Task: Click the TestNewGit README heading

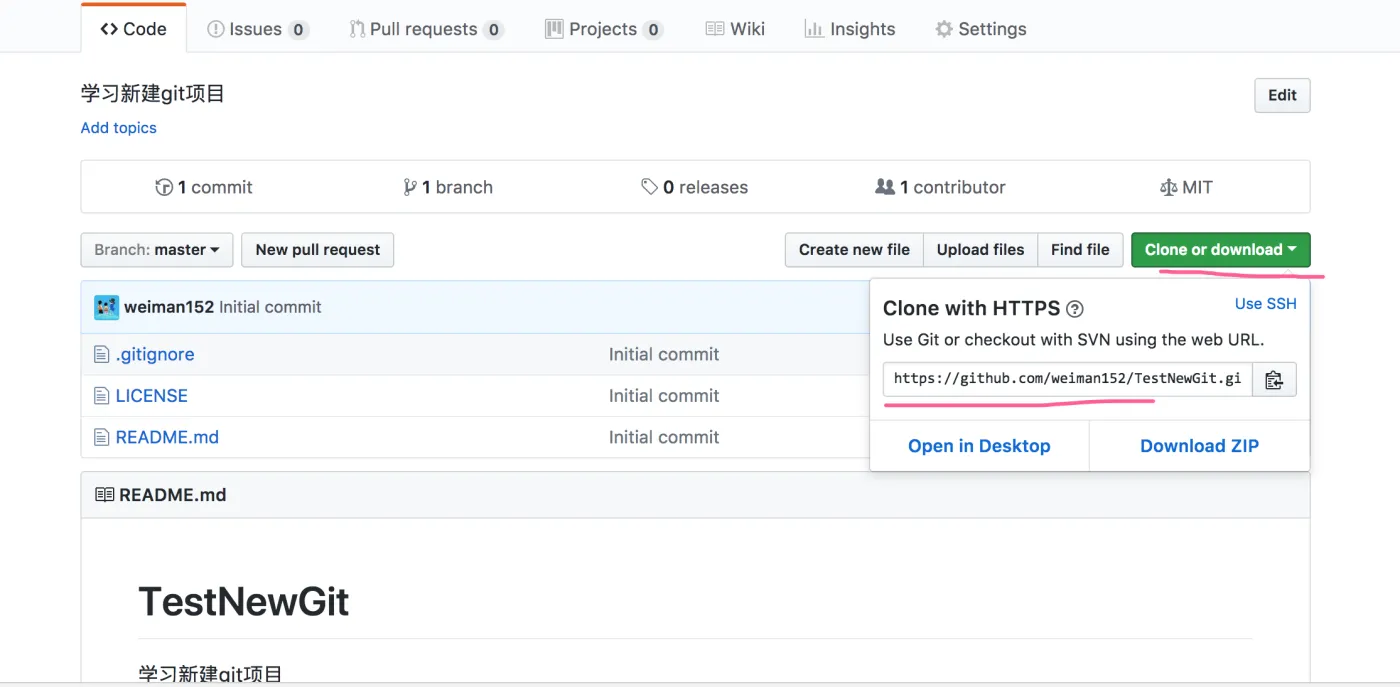Action: (x=244, y=602)
